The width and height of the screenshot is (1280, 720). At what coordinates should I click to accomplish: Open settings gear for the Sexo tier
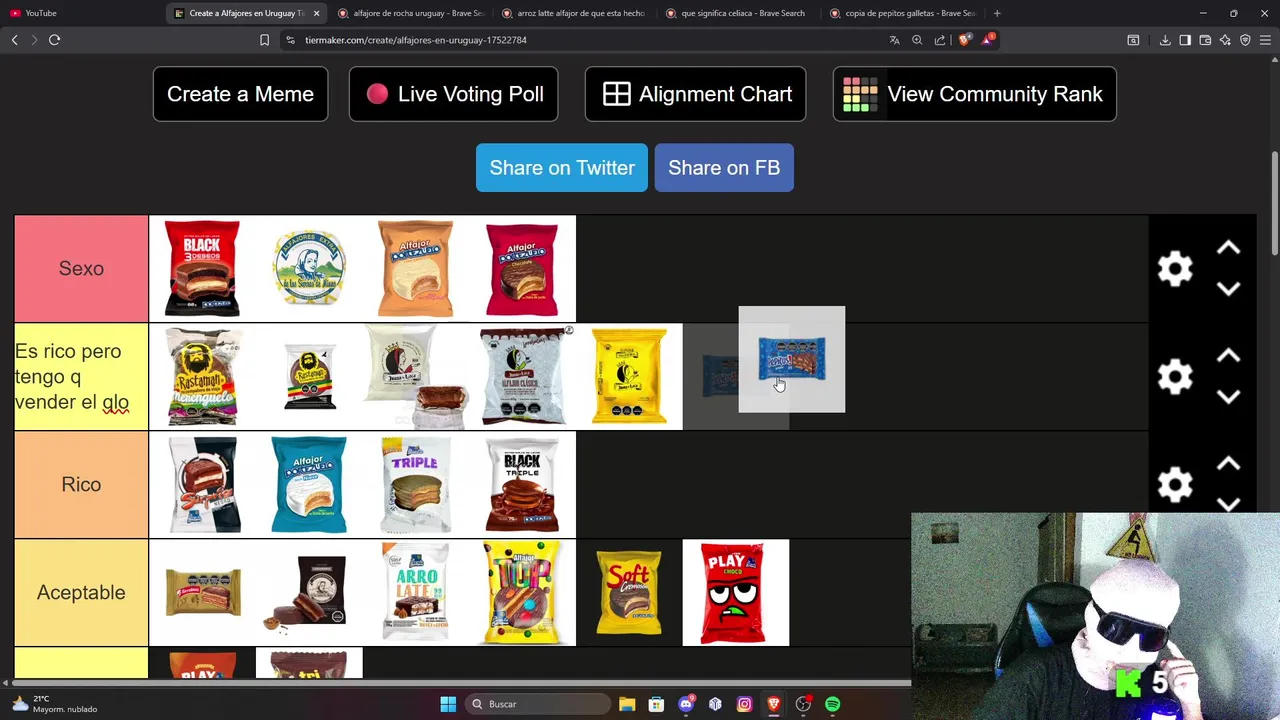1175,269
